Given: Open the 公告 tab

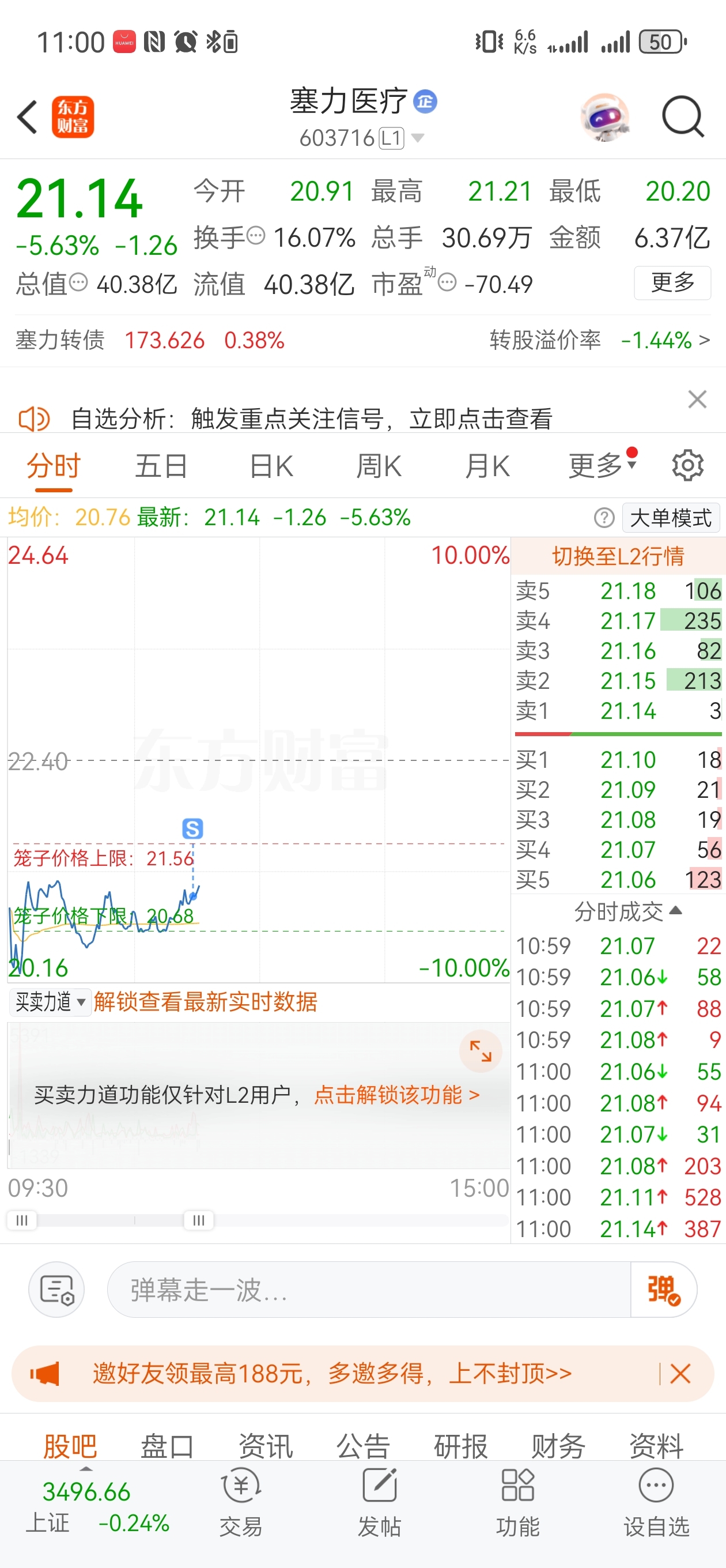Looking at the screenshot, I should [x=364, y=1445].
